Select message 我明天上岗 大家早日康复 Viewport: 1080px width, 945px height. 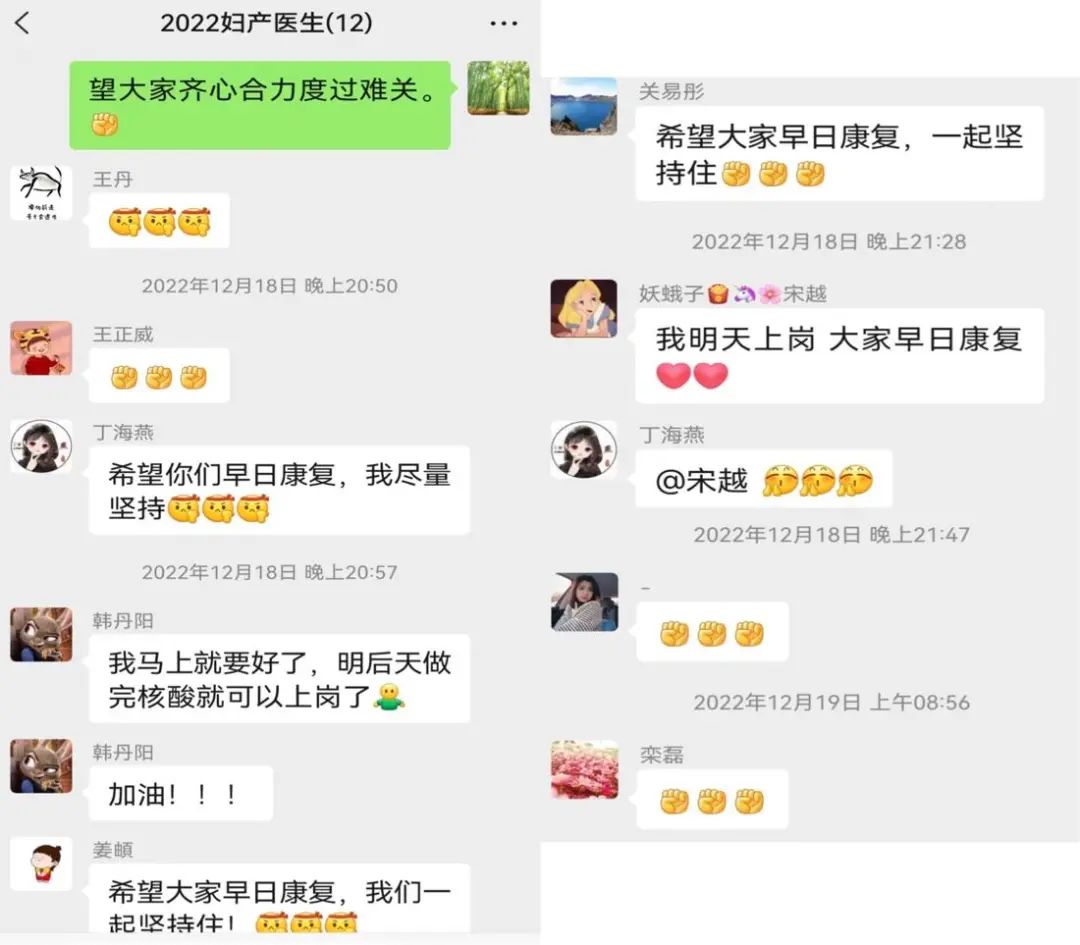click(x=839, y=356)
